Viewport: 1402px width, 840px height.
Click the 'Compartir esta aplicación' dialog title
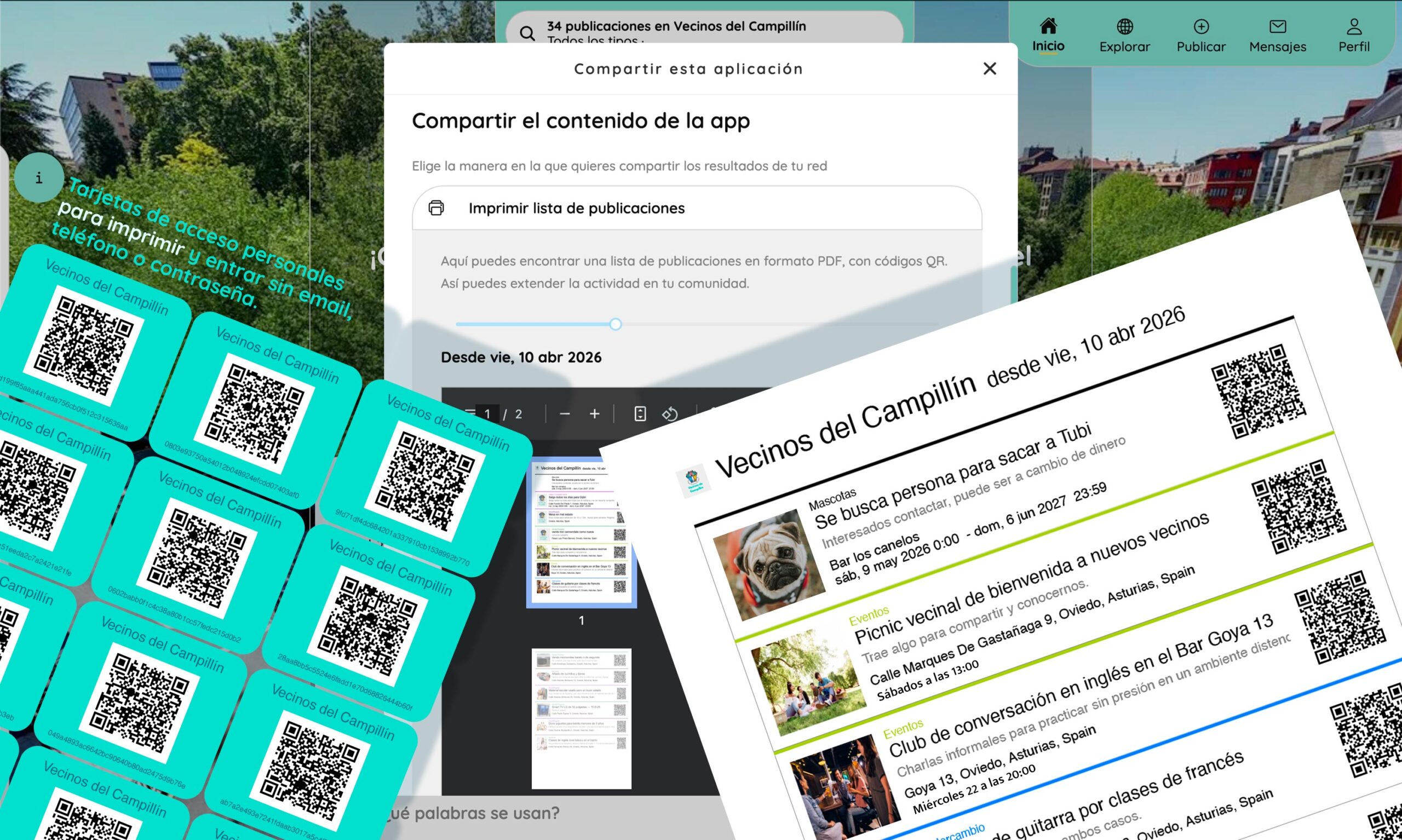pos(688,68)
